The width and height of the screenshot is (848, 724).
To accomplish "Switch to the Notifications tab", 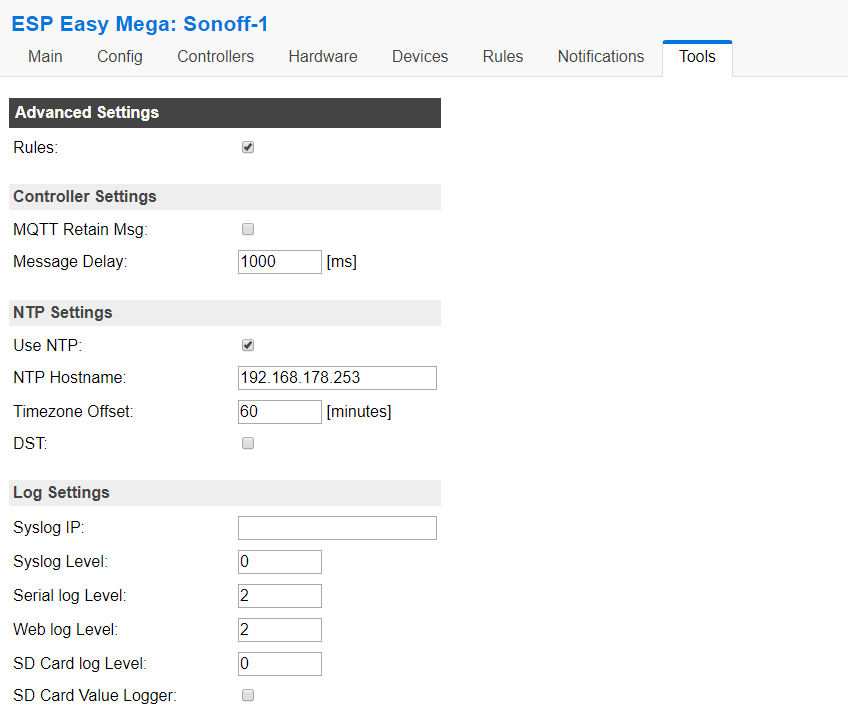I will (x=600, y=57).
